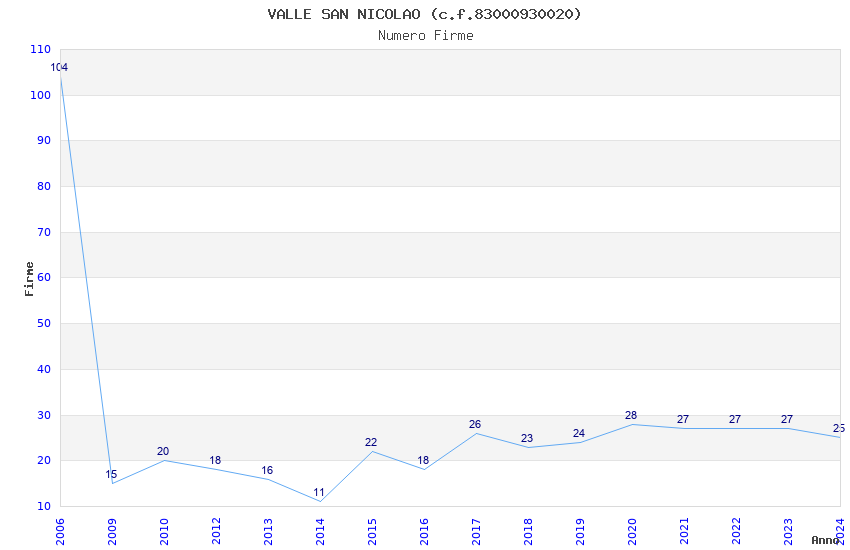The width and height of the screenshot is (850, 550).
Task: Click the y-axis value 80
Action: point(44,186)
